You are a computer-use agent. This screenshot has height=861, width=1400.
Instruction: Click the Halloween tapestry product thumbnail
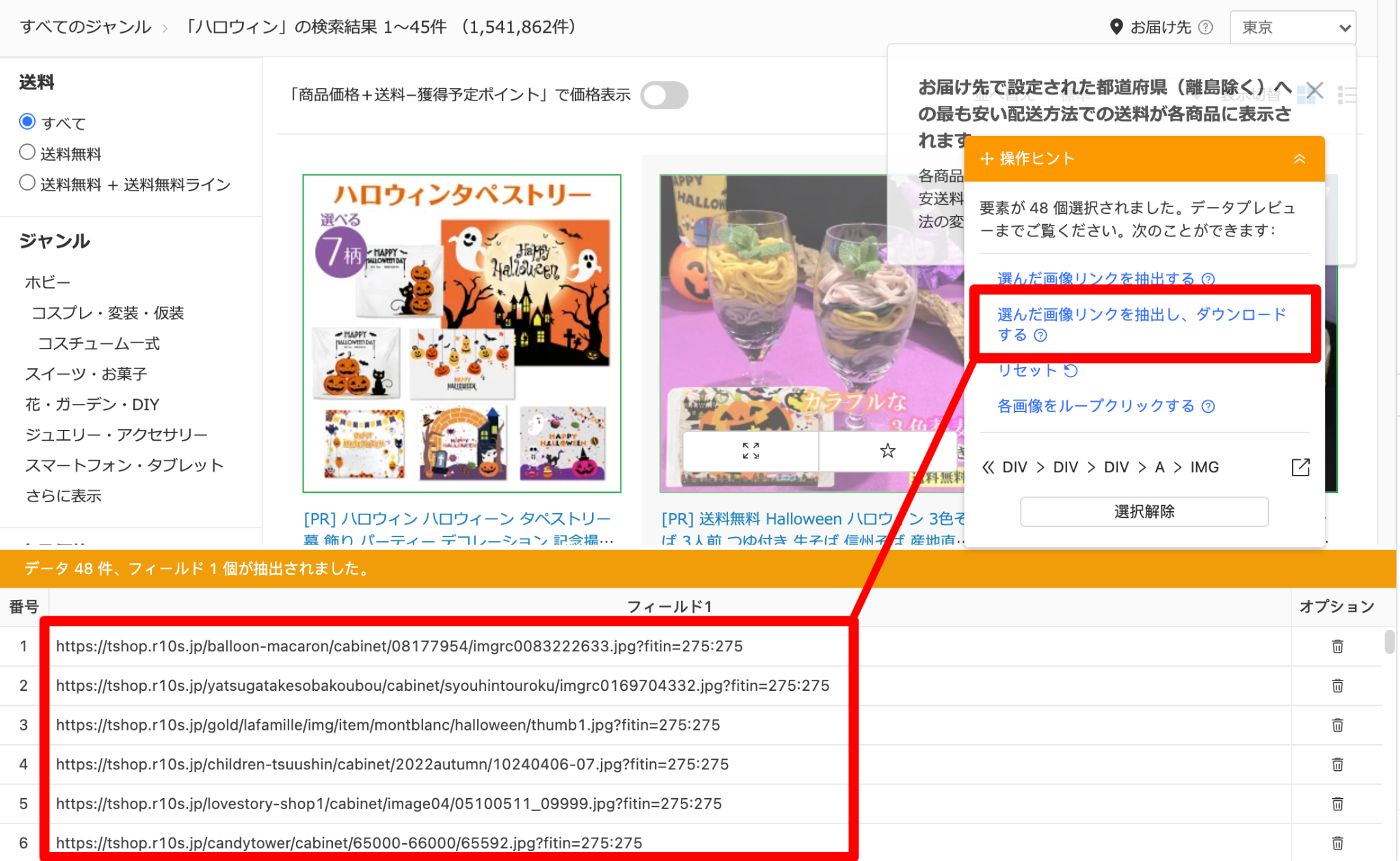(x=461, y=333)
